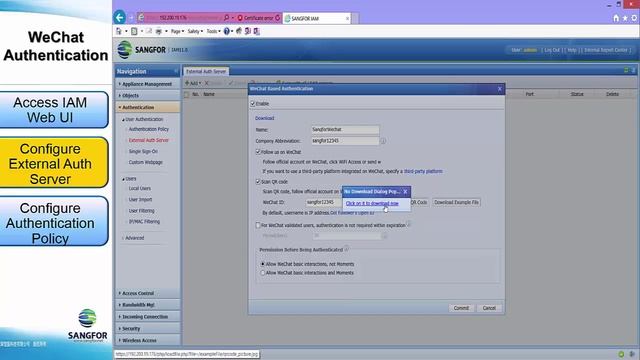Click the red Certificate error shield
This screenshot has height=360, width=640.
click(x=240, y=18)
